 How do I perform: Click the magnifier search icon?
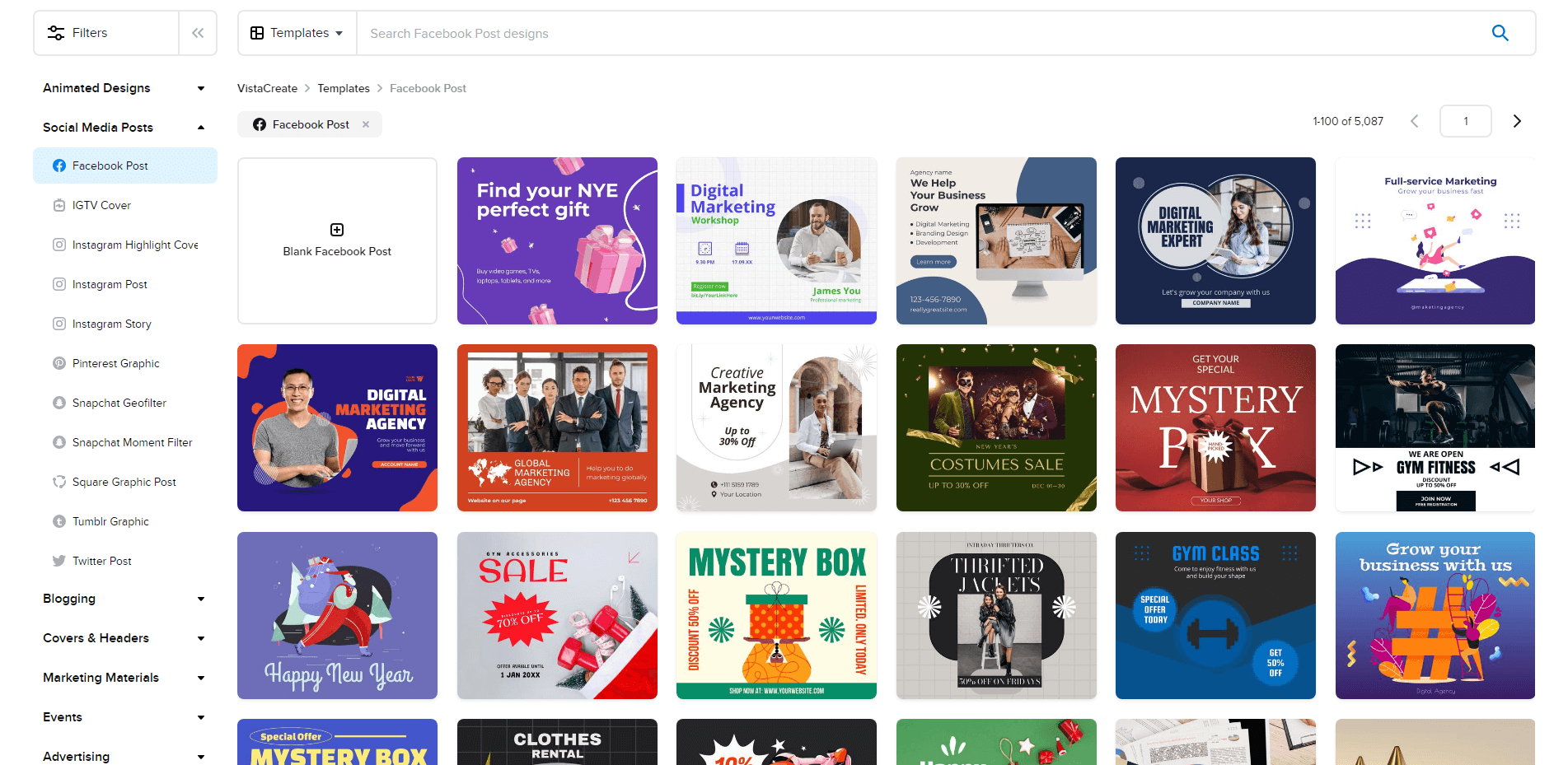(x=1500, y=33)
